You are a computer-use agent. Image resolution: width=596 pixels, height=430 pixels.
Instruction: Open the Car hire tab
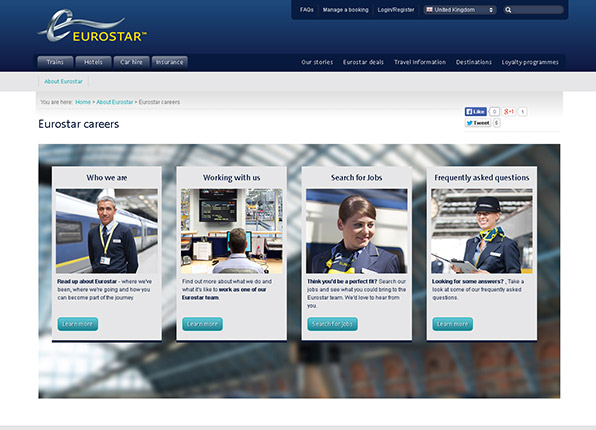(131, 62)
